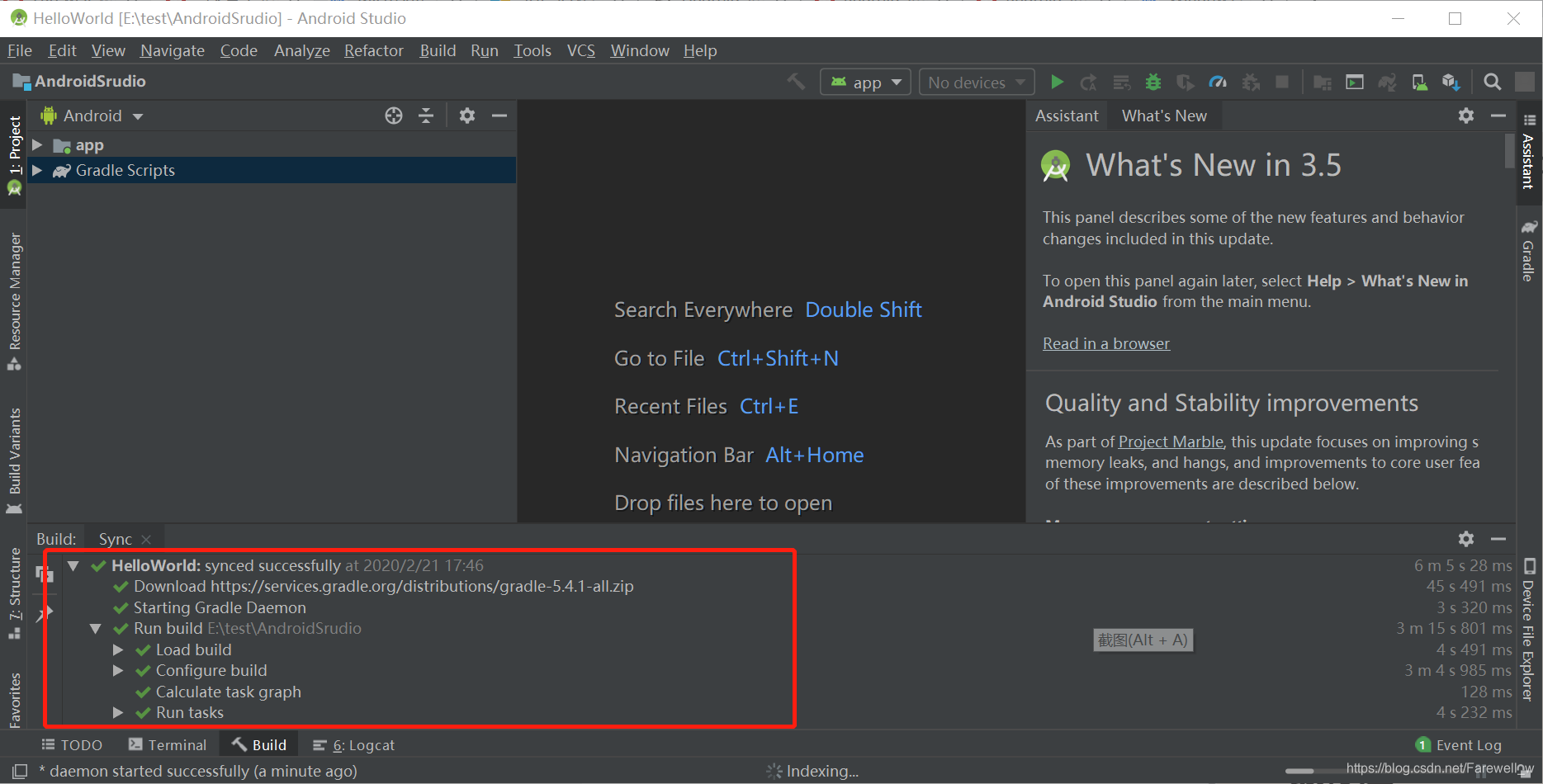Open the Logcat tool window button

(x=354, y=745)
